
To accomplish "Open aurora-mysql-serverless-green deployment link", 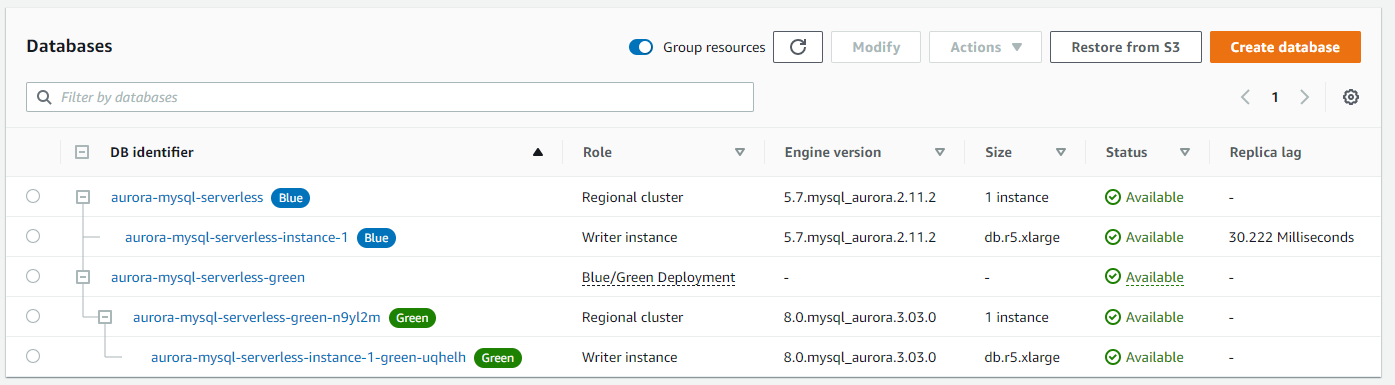I will pos(208,277).
